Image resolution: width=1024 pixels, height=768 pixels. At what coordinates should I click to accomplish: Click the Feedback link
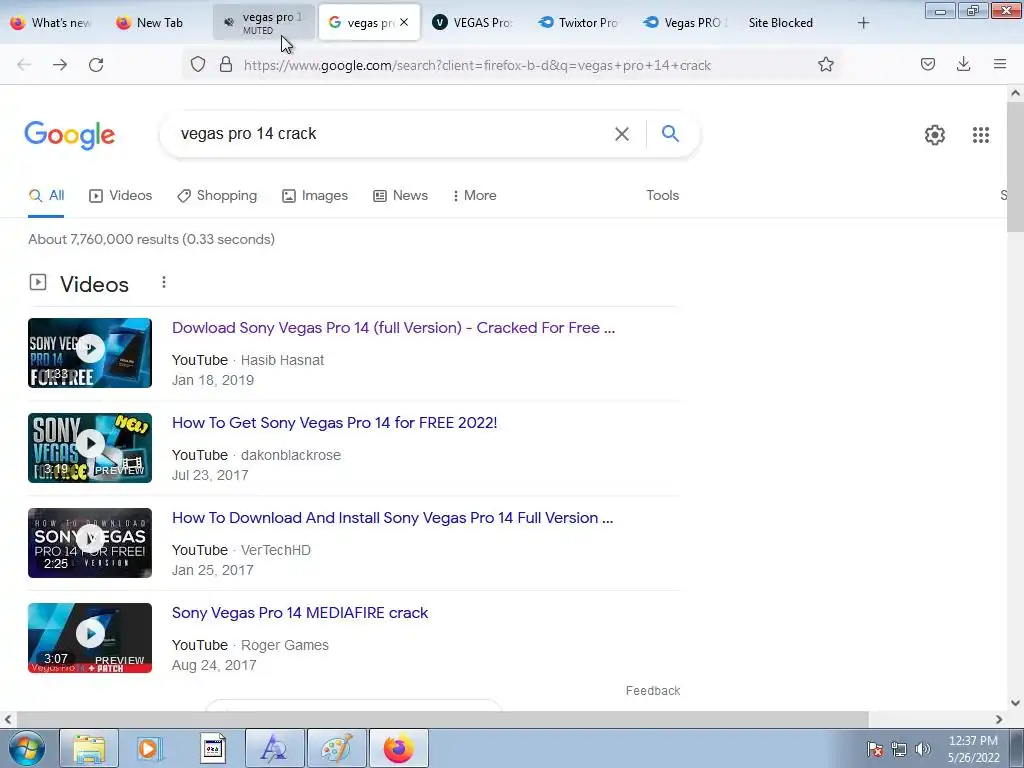pos(652,691)
